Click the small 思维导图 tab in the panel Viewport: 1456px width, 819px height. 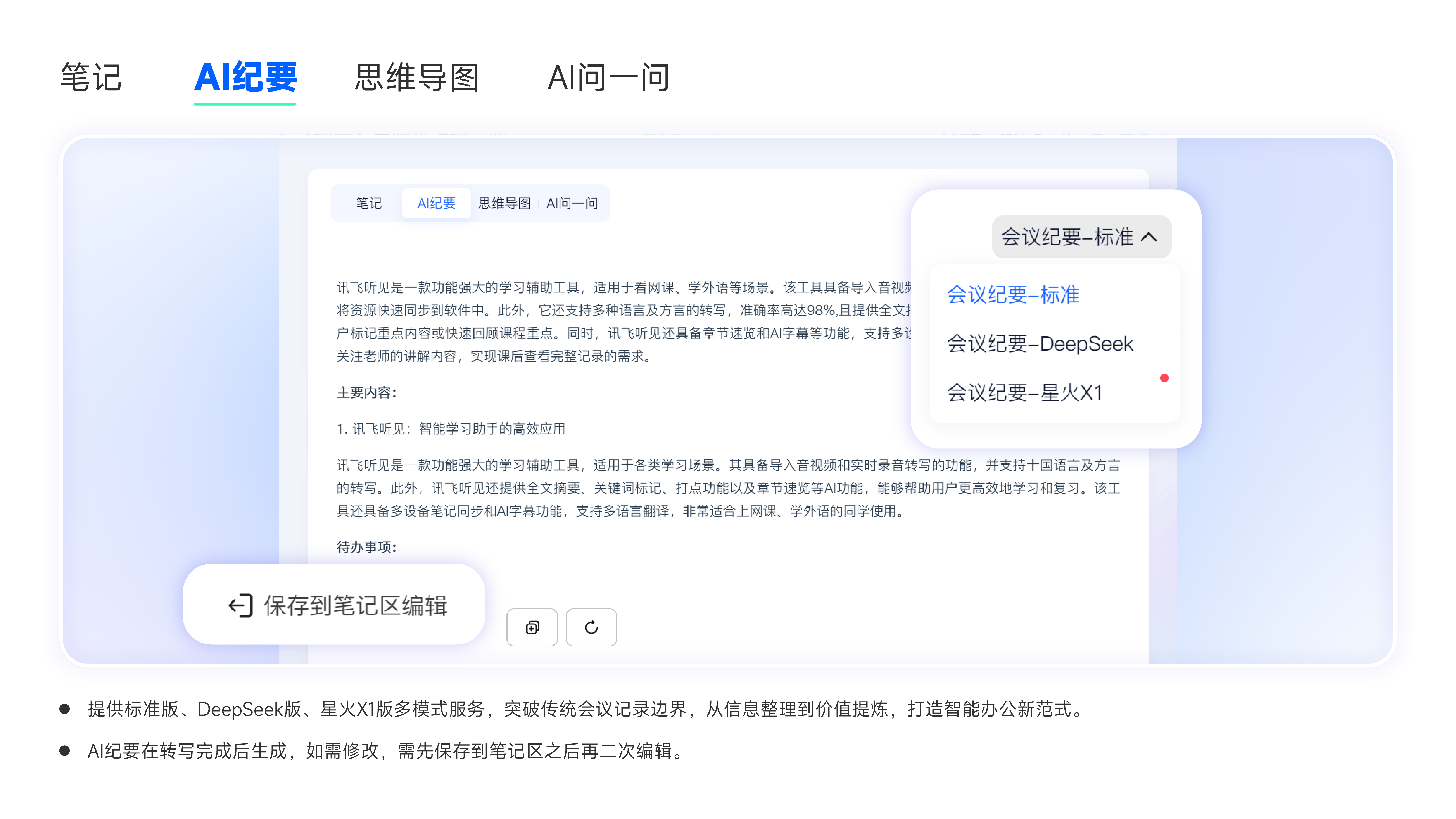click(505, 204)
